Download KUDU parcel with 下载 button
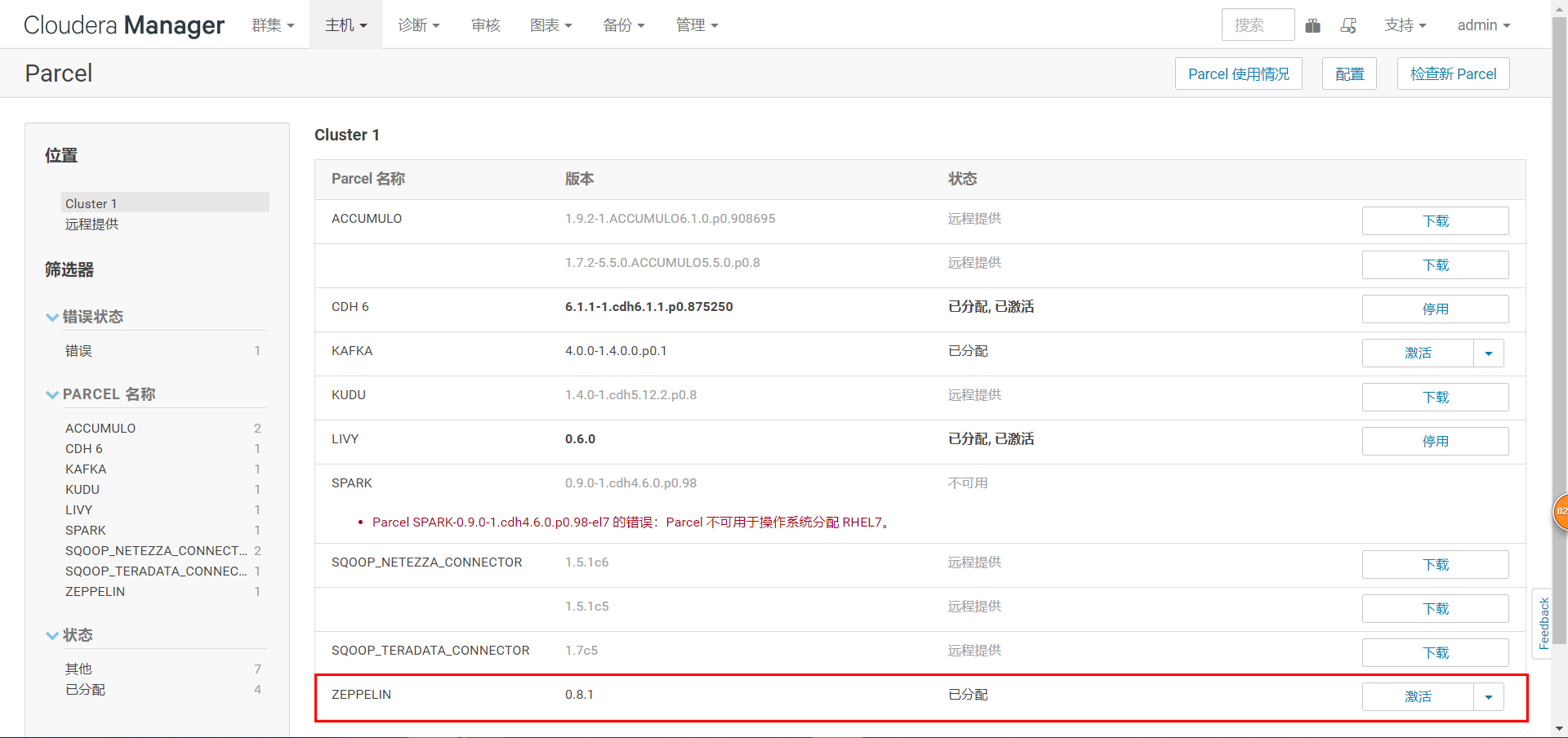 1435,397
